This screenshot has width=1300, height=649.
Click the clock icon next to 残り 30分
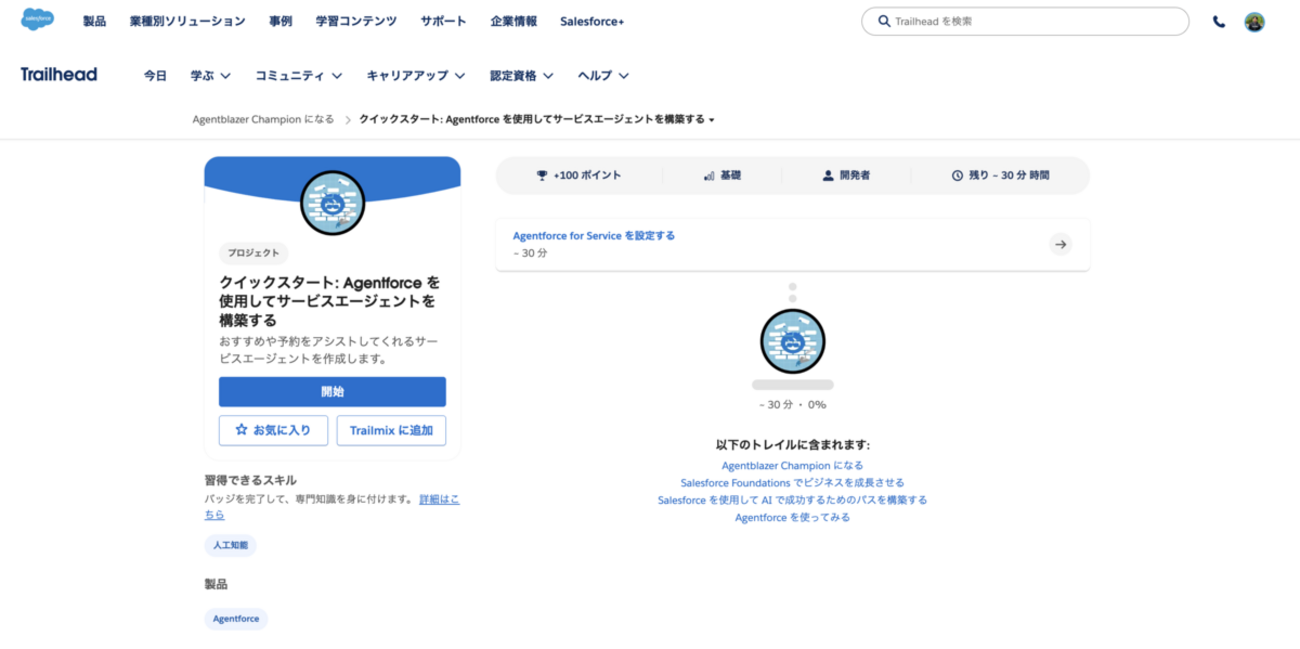[956, 174]
